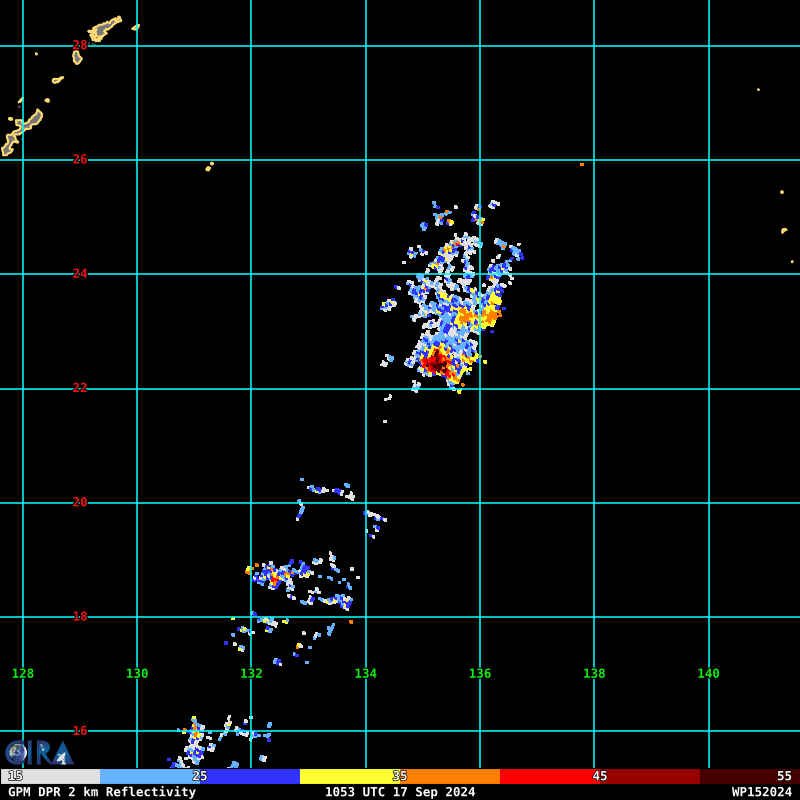Viewport: 800px width, 800px height.
Task: Click the 16 latitude label
Action: [x=80, y=731]
